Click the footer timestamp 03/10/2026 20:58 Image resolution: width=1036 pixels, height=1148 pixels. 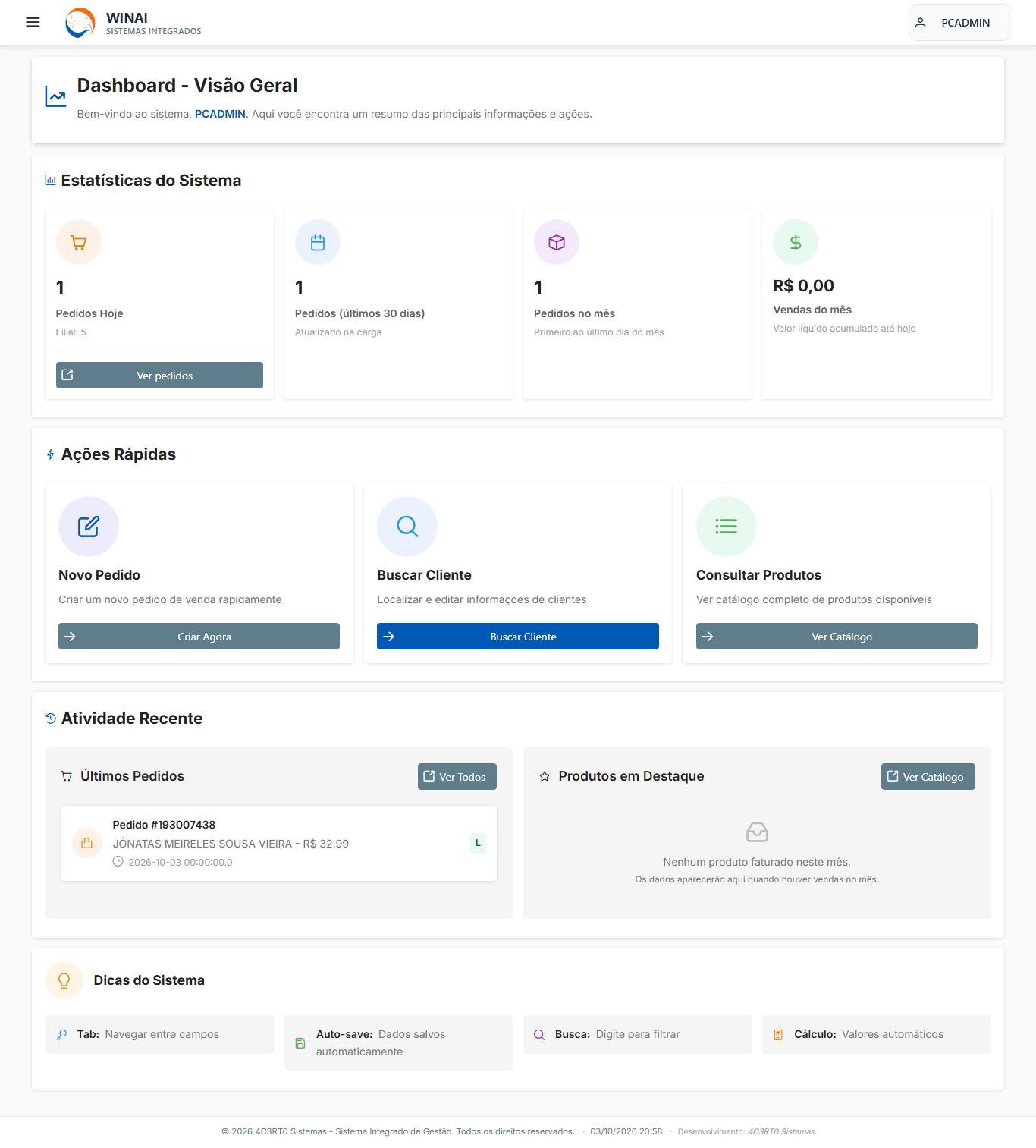pos(626,1131)
